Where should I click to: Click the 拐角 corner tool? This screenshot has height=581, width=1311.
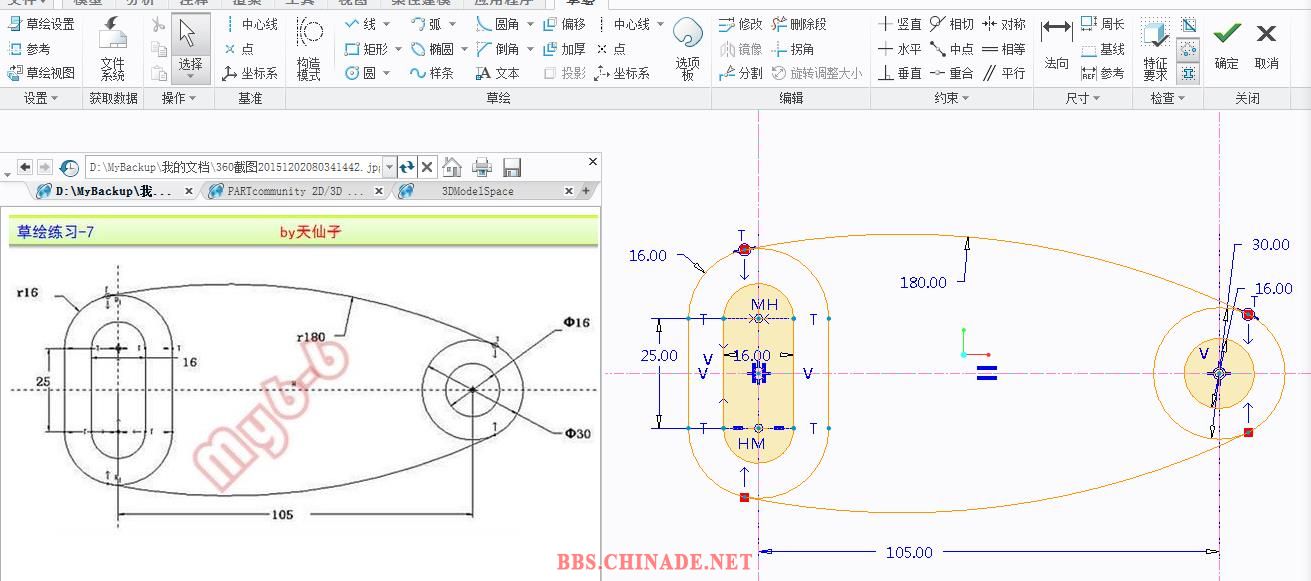point(793,48)
